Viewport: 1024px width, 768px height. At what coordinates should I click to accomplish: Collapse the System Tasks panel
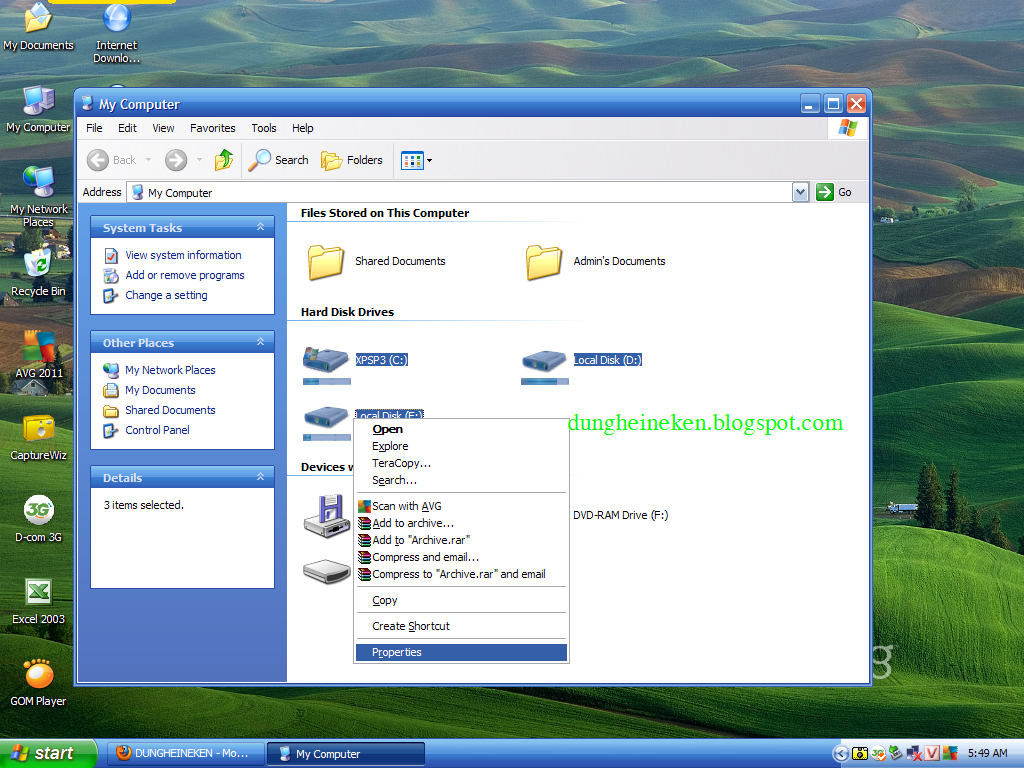point(261,227)
